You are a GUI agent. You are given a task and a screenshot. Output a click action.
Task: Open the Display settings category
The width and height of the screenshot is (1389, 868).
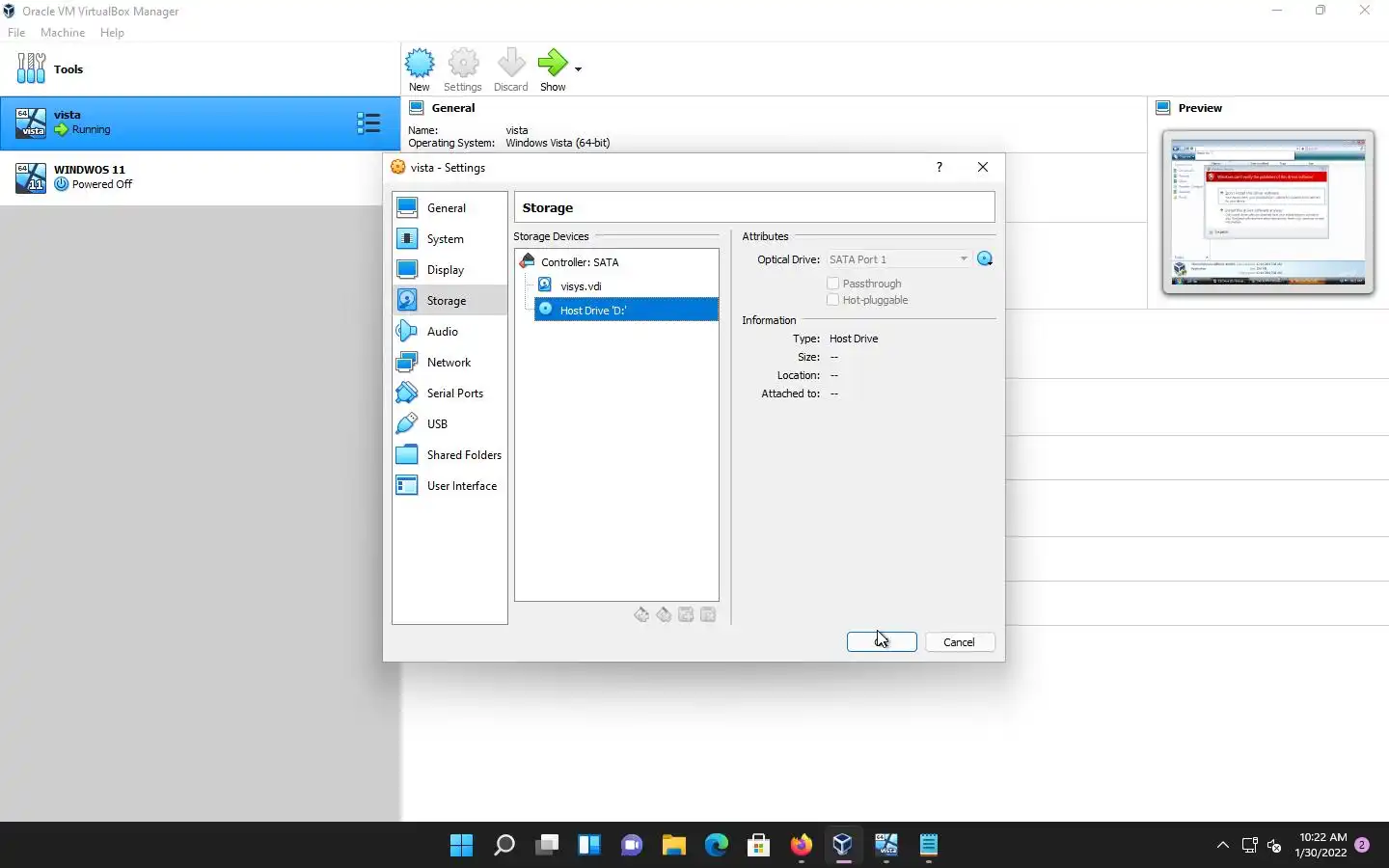(449, 269)
